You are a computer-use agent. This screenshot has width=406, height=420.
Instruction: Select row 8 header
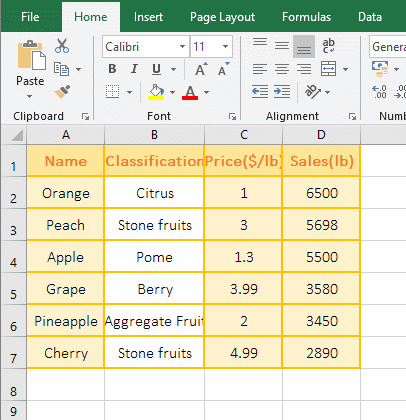13,385
